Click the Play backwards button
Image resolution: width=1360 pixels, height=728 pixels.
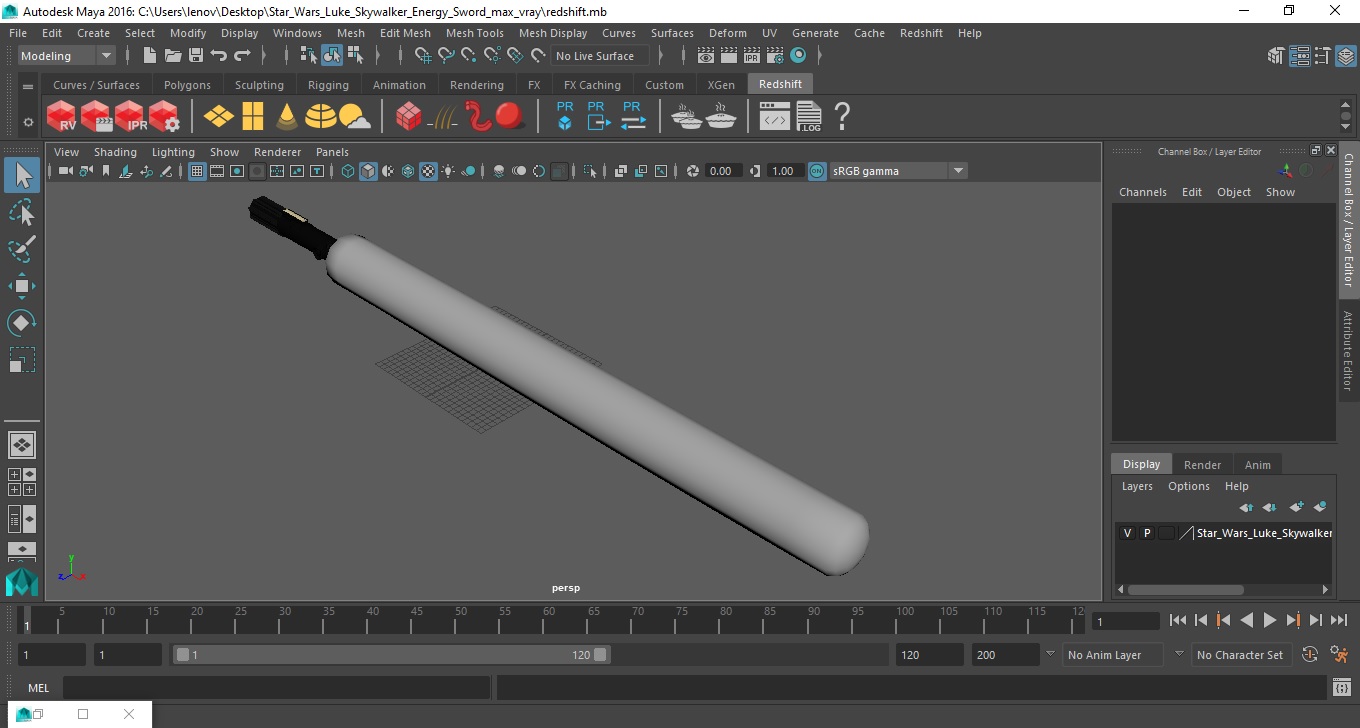(x=1246, y=620)
